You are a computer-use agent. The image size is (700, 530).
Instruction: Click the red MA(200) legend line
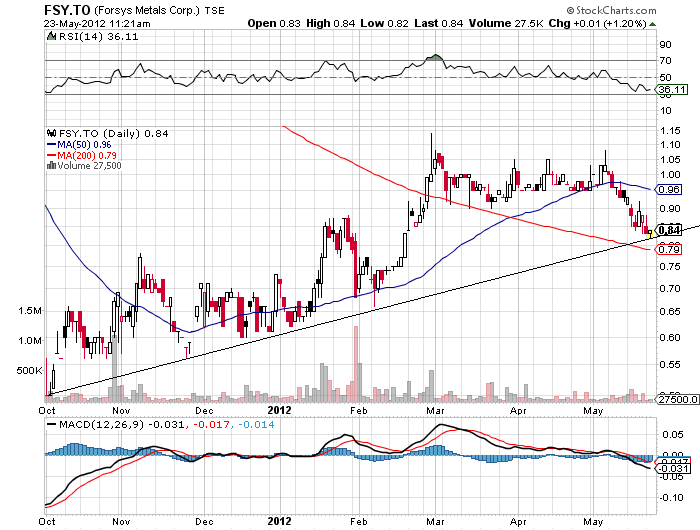(x=51, y=155)
